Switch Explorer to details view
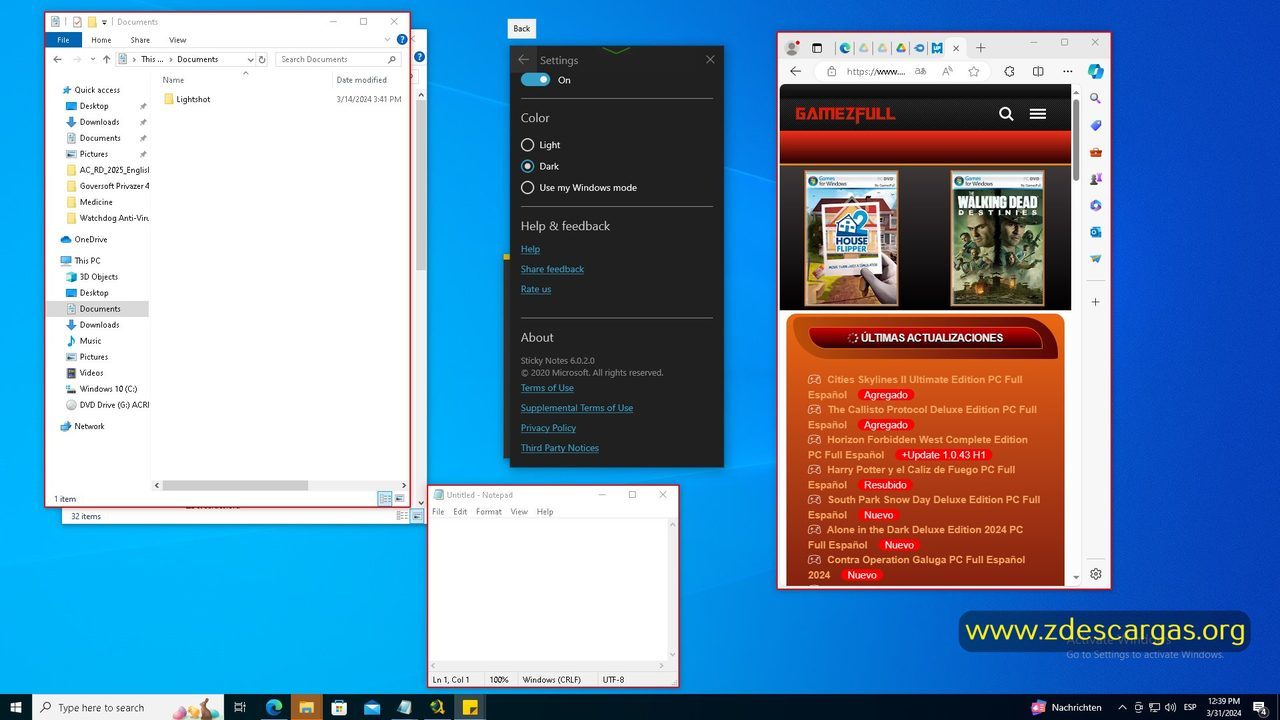Screen dimensions: 1280x720 [385, 498]
